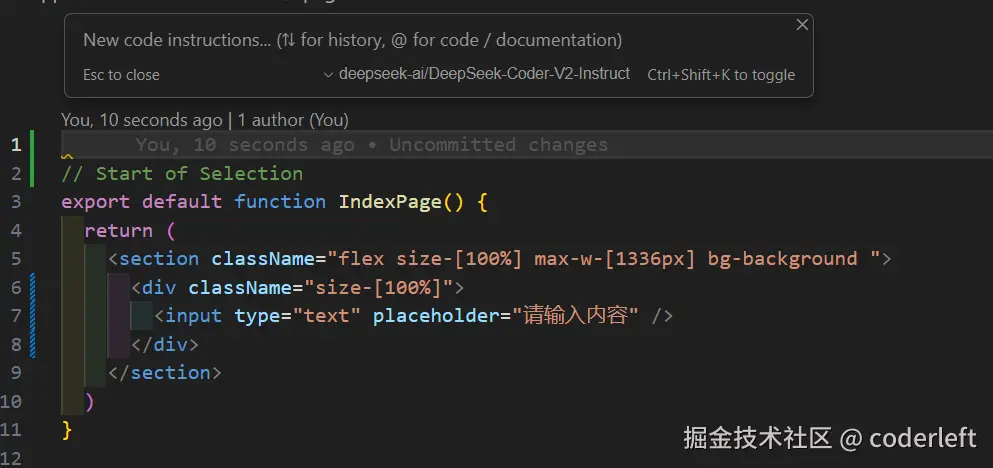Close the code instructions popup

point(802,25)
